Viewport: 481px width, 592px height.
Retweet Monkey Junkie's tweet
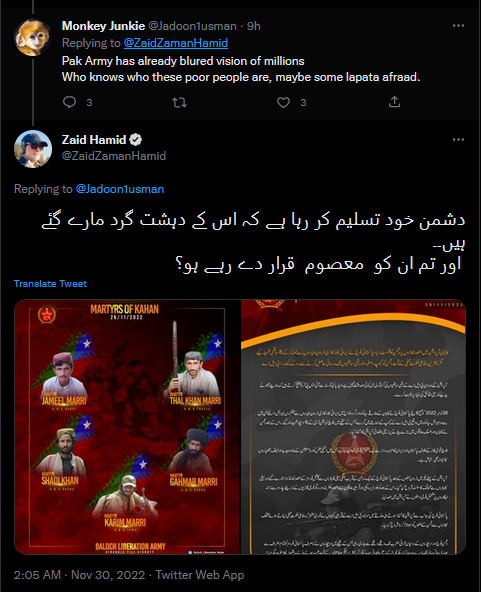click(x=179, y=102)
